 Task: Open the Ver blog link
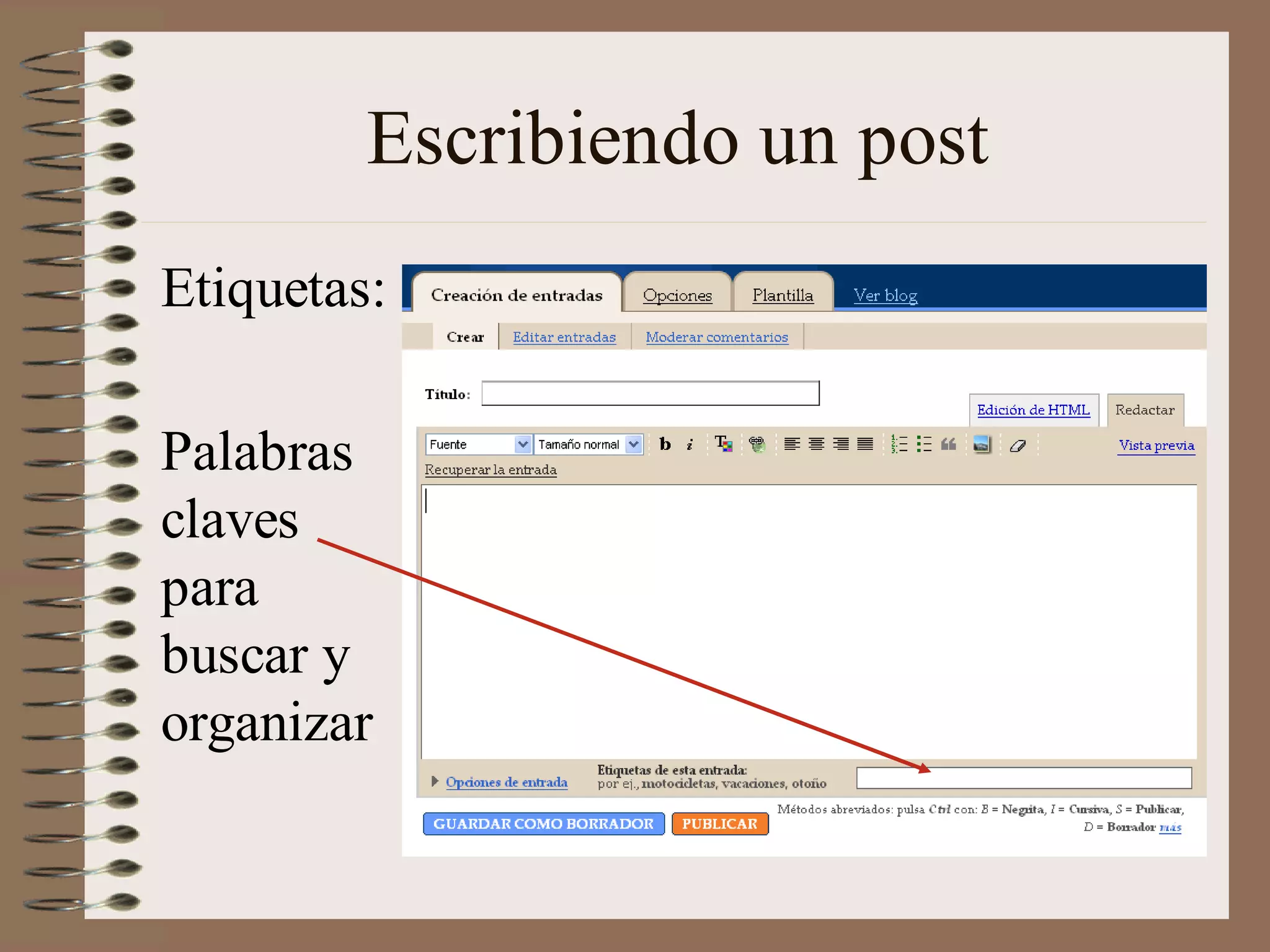coord(885,295)
